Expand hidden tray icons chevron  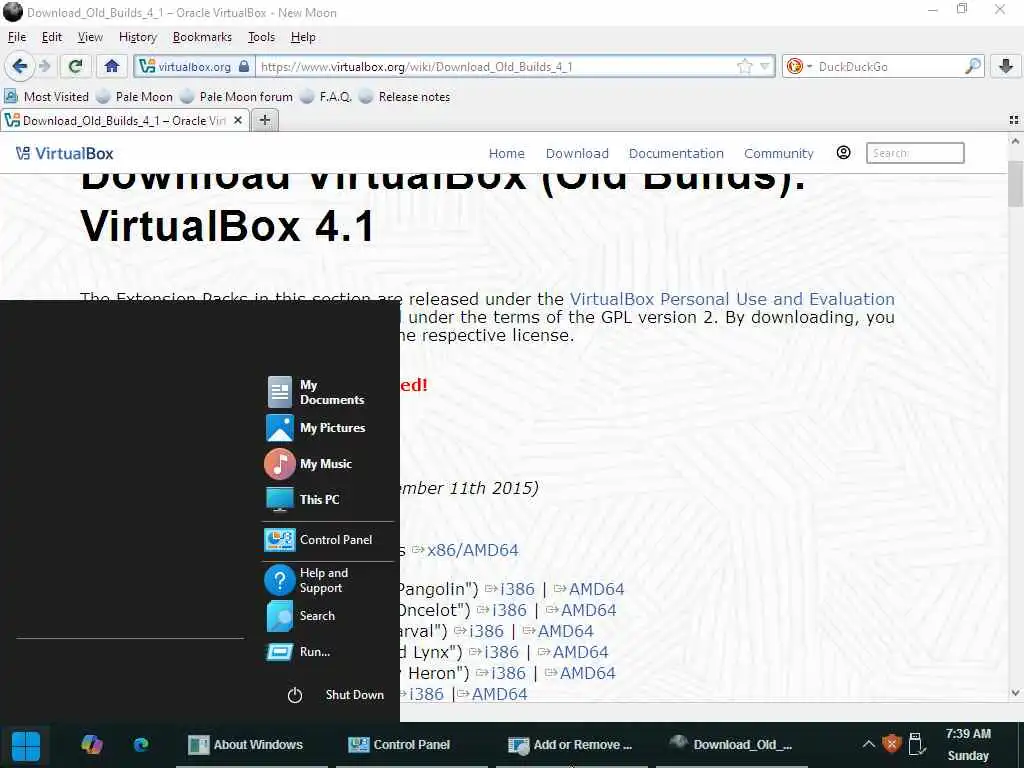869,744
